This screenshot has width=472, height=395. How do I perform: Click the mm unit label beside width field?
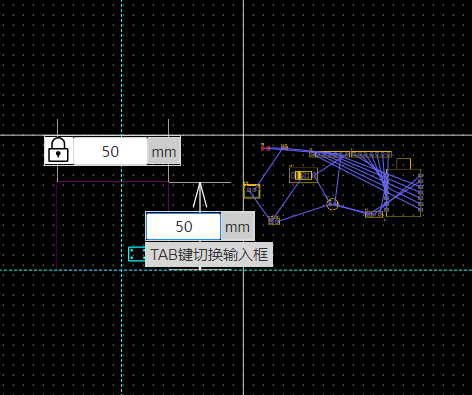click(x=164, y=151)
